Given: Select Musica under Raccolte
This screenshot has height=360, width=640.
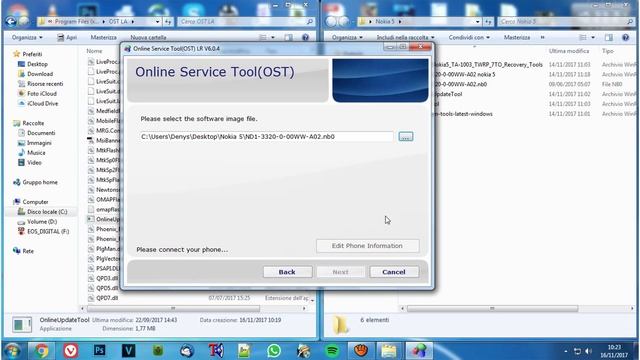Looking at the screenshot, I should click(36, 152).
